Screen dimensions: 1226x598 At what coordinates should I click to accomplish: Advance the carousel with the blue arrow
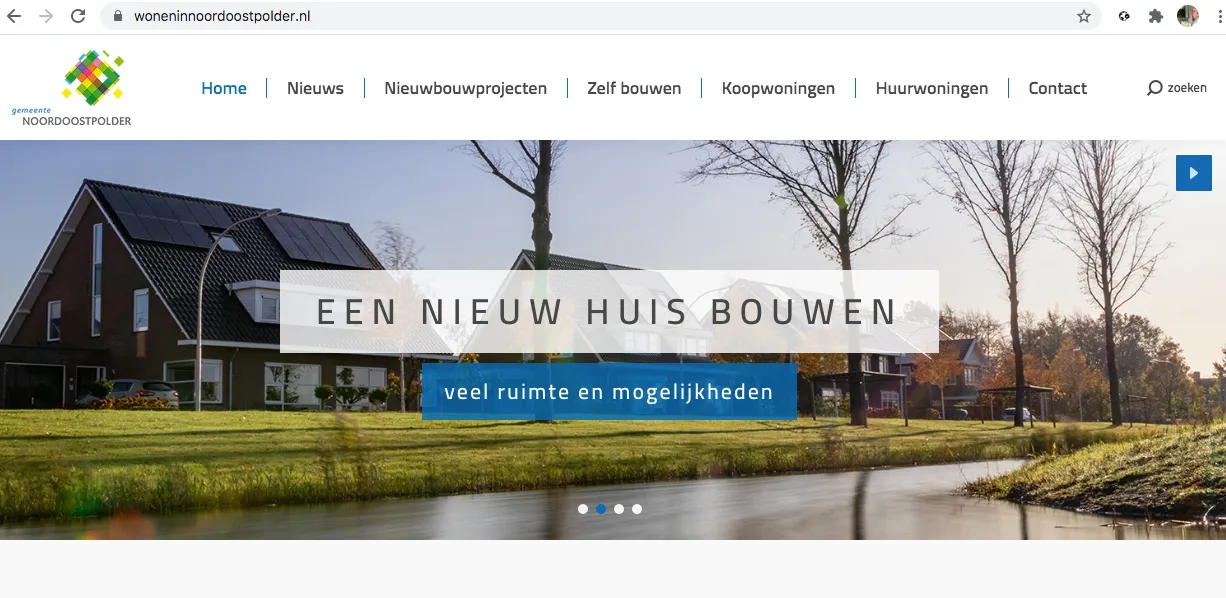(1194, 172)
